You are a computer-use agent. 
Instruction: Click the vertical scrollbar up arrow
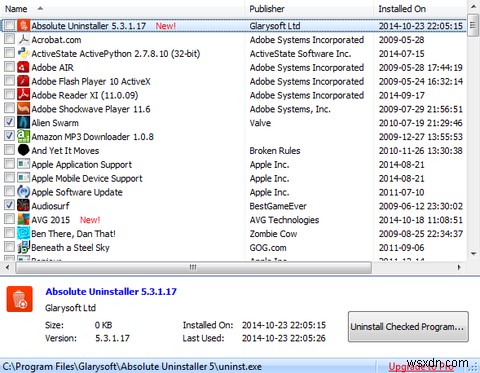tap(473, 7)
